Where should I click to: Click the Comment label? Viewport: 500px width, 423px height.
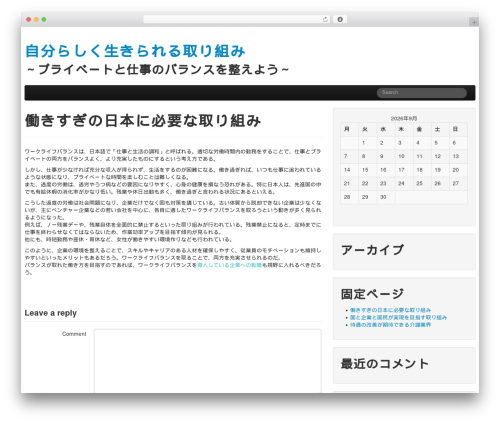(74, 334)
